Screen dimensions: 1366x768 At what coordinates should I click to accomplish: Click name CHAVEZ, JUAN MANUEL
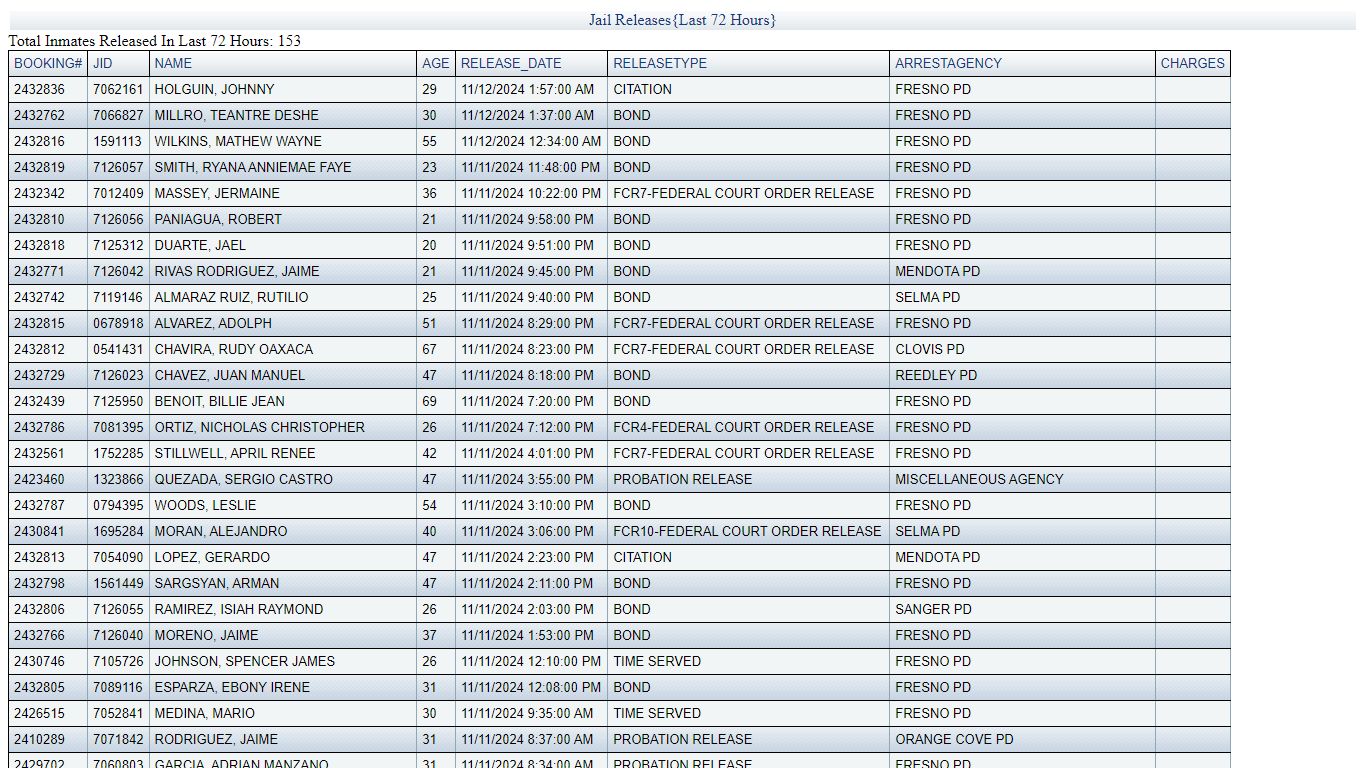[x=230, y=375]
